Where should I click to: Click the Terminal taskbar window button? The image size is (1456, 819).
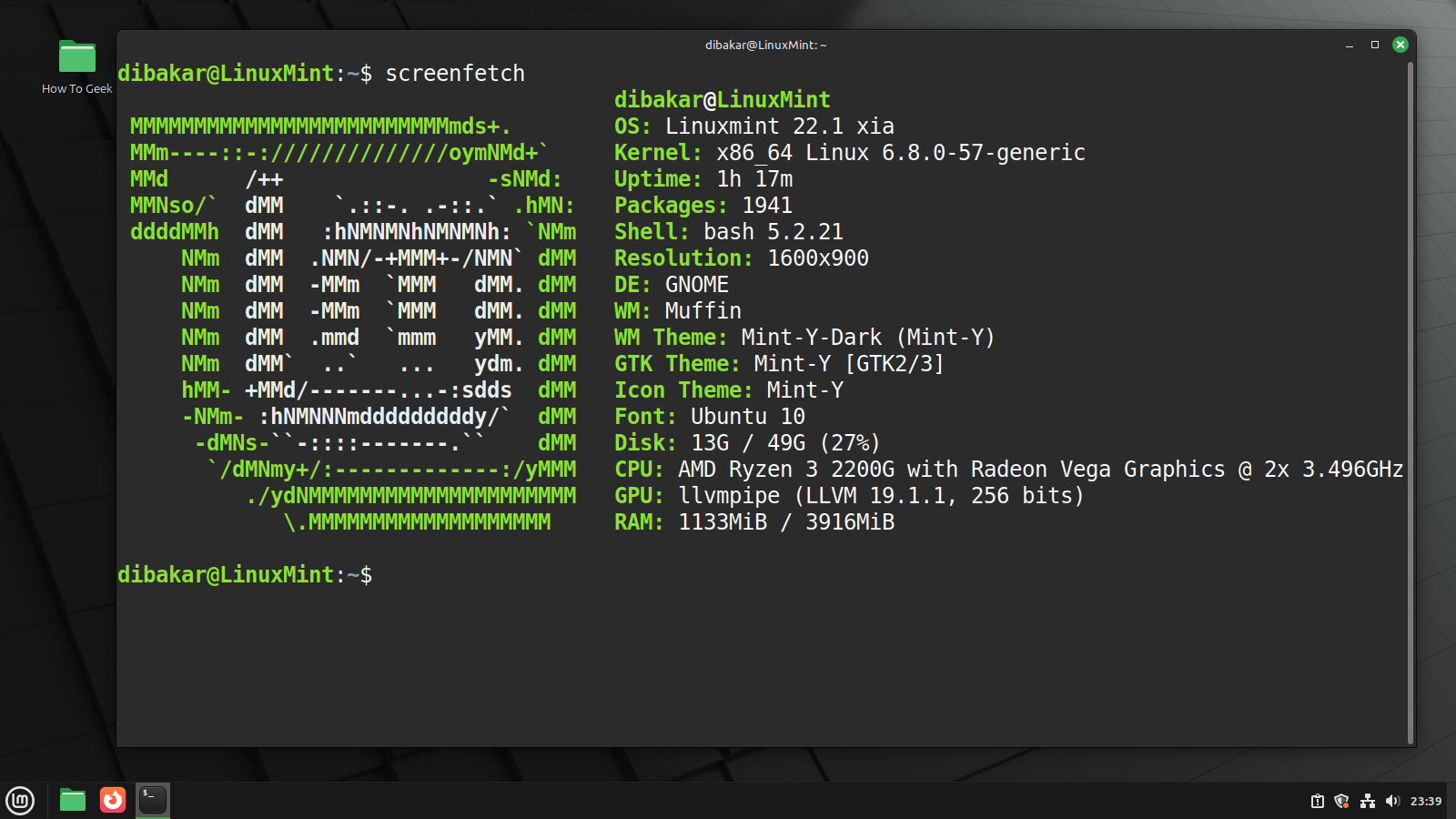pos(153,800)
